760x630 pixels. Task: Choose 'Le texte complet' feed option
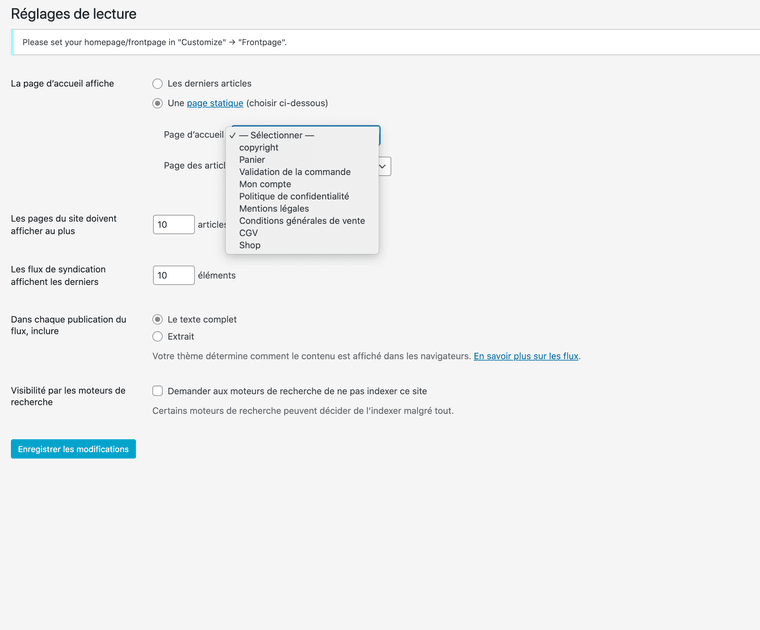[158, 320]
